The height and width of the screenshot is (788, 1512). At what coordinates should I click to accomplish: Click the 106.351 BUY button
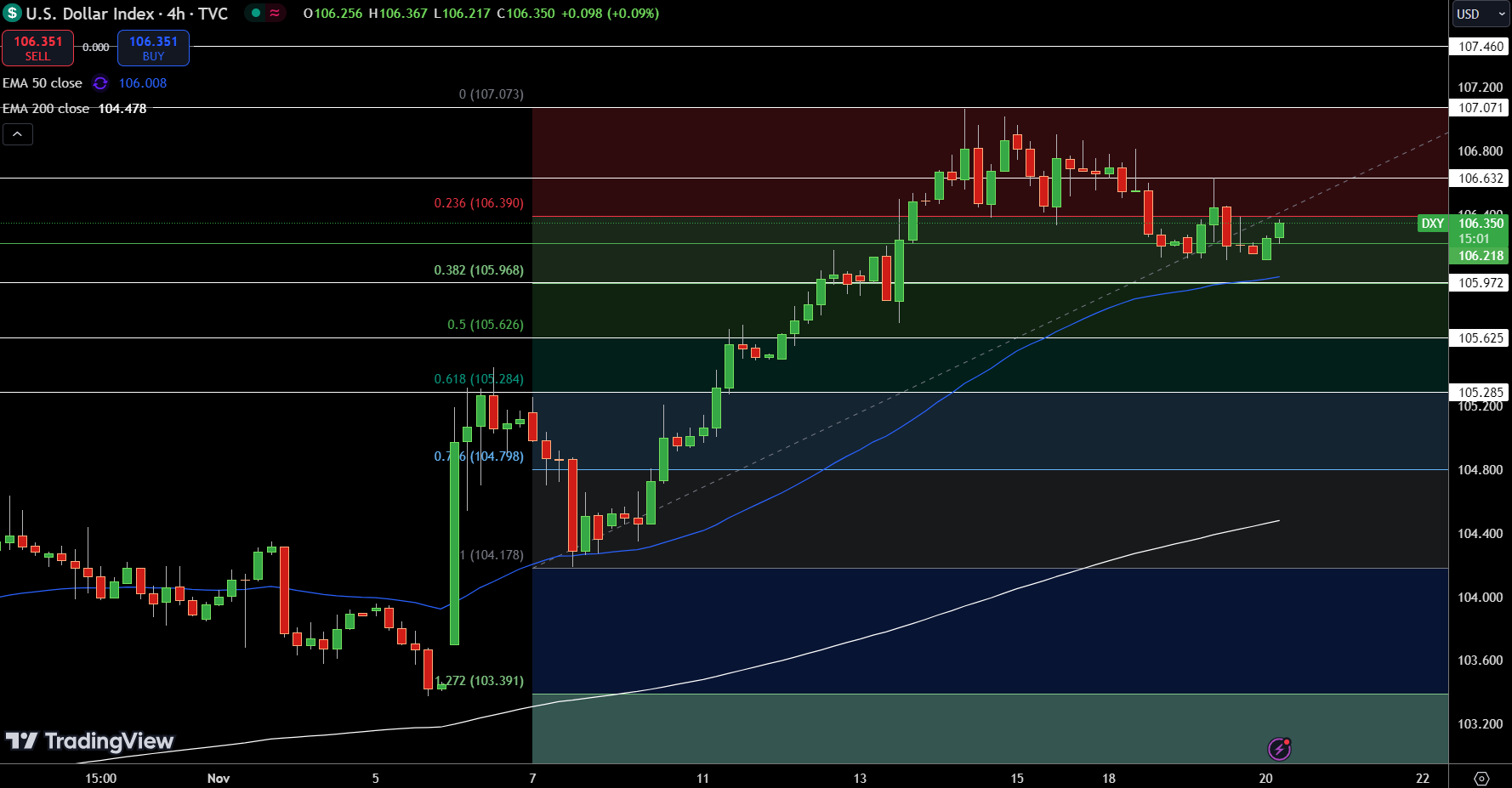coord(153,48)
